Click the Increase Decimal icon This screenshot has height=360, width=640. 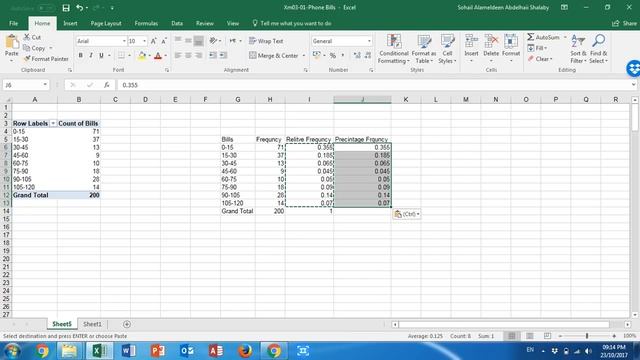point(357,55)
